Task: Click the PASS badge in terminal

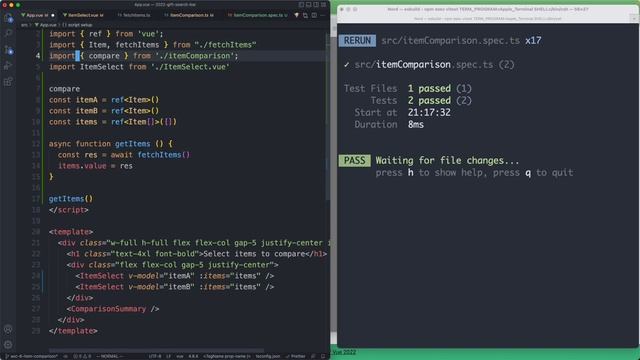Action: tap(355, 160)
